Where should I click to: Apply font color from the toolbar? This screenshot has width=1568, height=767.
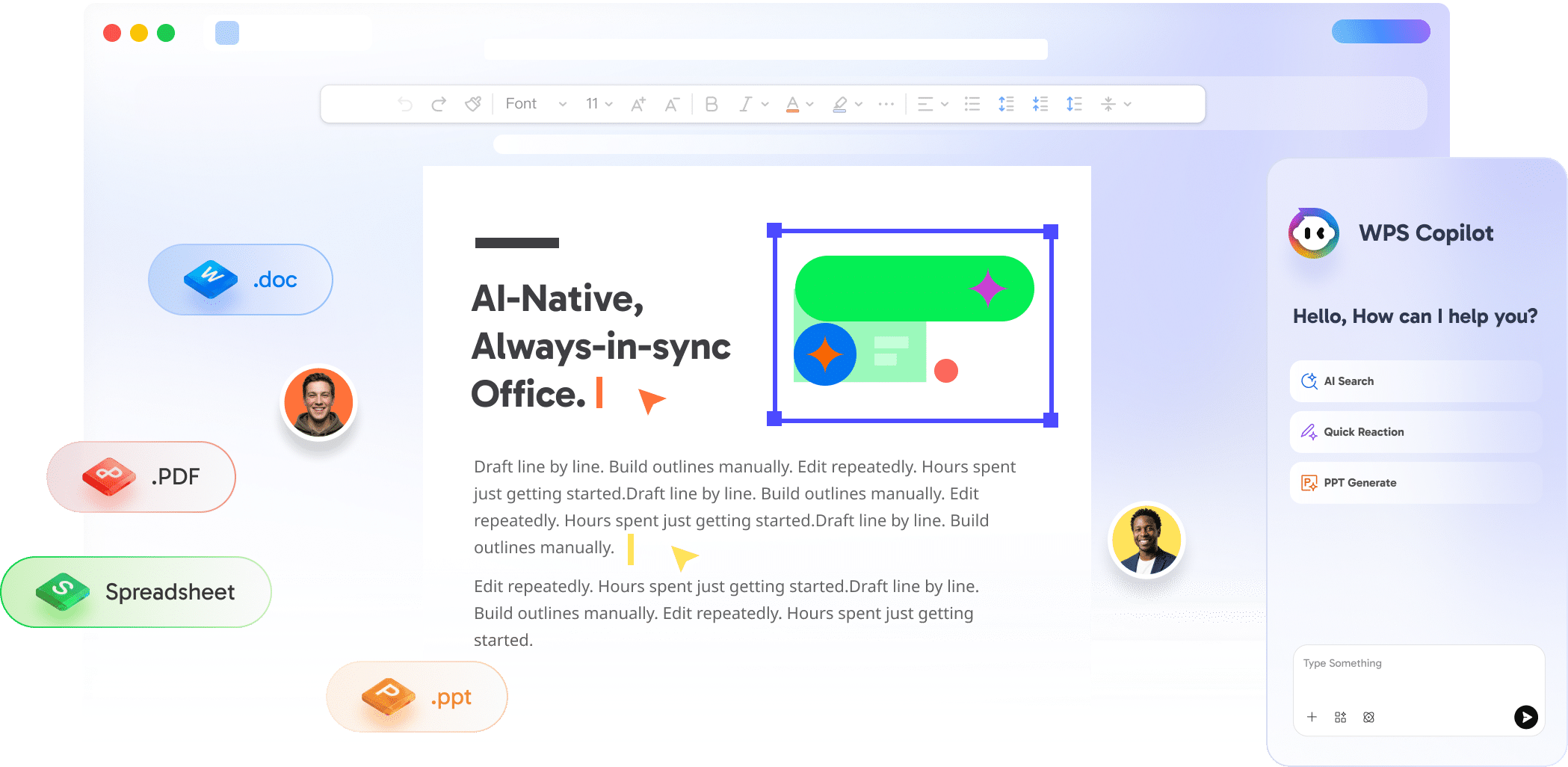(791, 104)
